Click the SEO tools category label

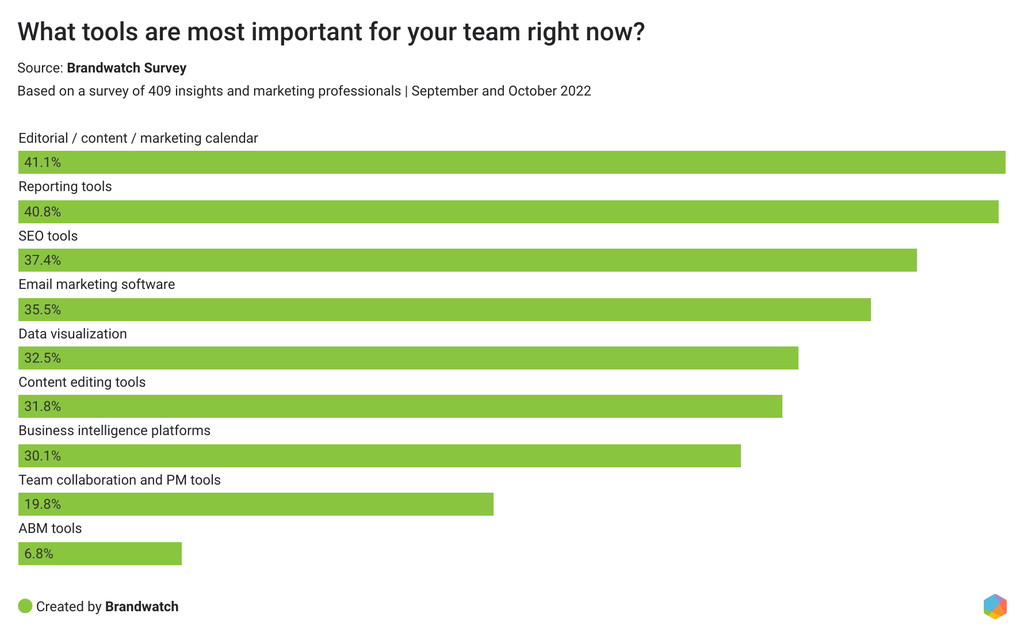click(x=48, y=236)
